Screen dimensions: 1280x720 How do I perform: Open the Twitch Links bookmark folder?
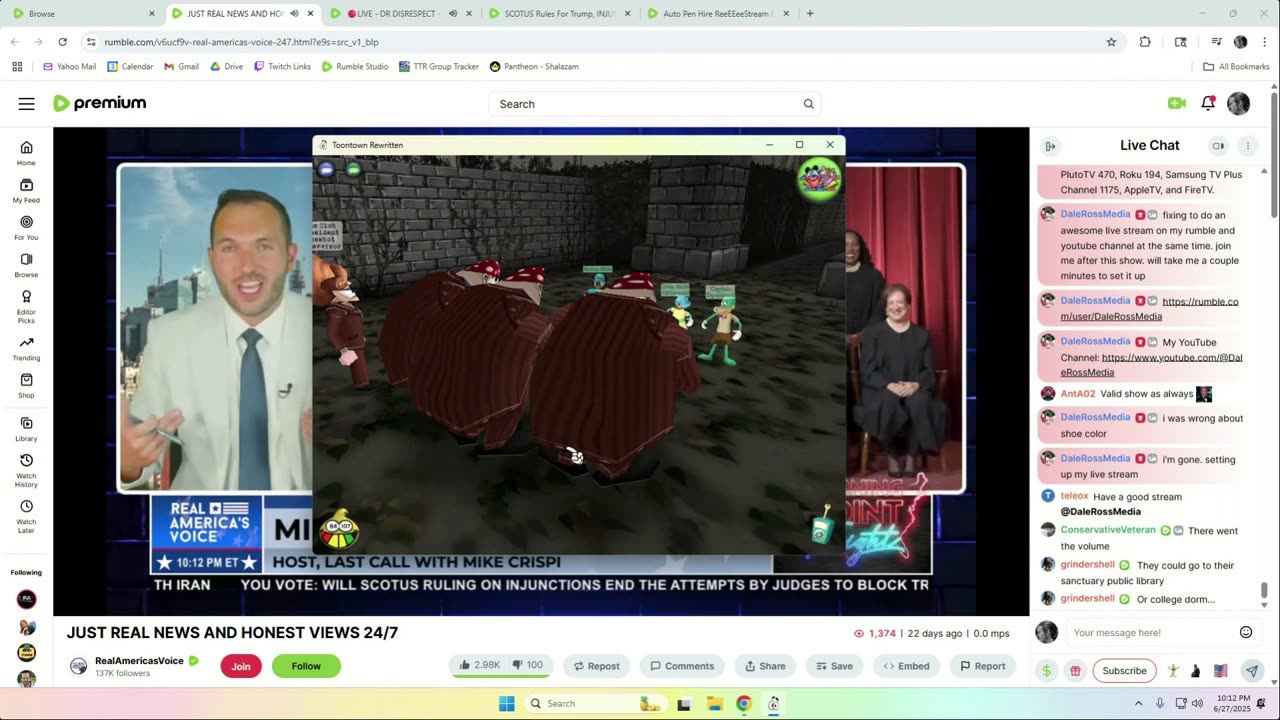click(x=282, y=66)
